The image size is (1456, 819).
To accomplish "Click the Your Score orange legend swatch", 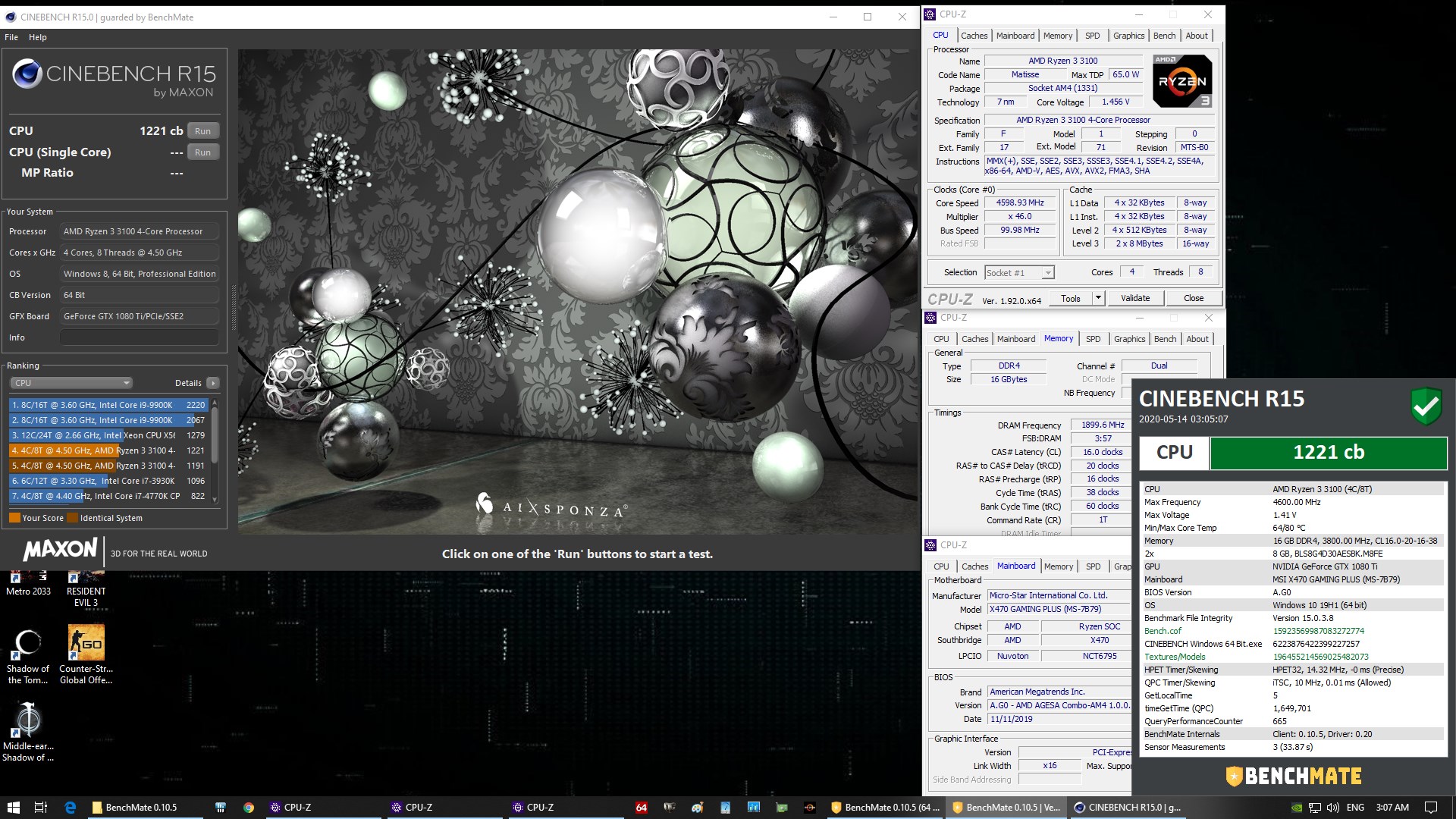I will 14,518.
